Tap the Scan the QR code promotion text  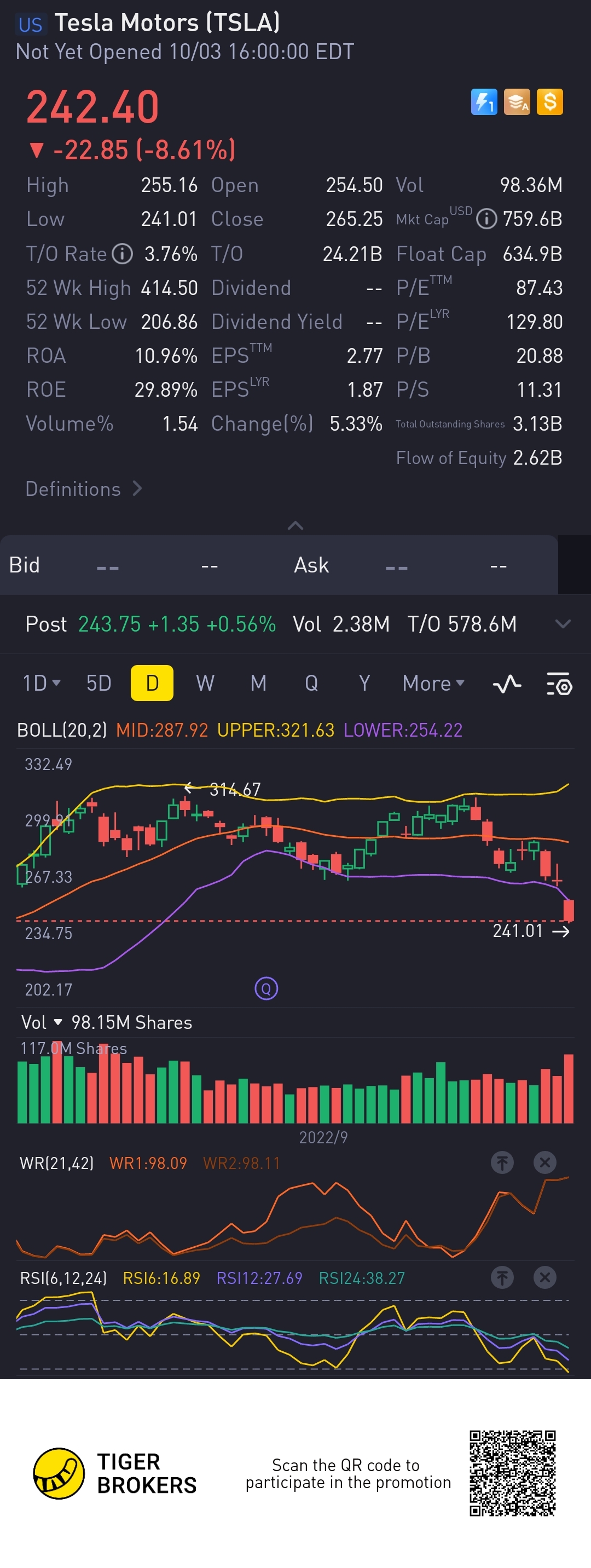coord(347,1474)
